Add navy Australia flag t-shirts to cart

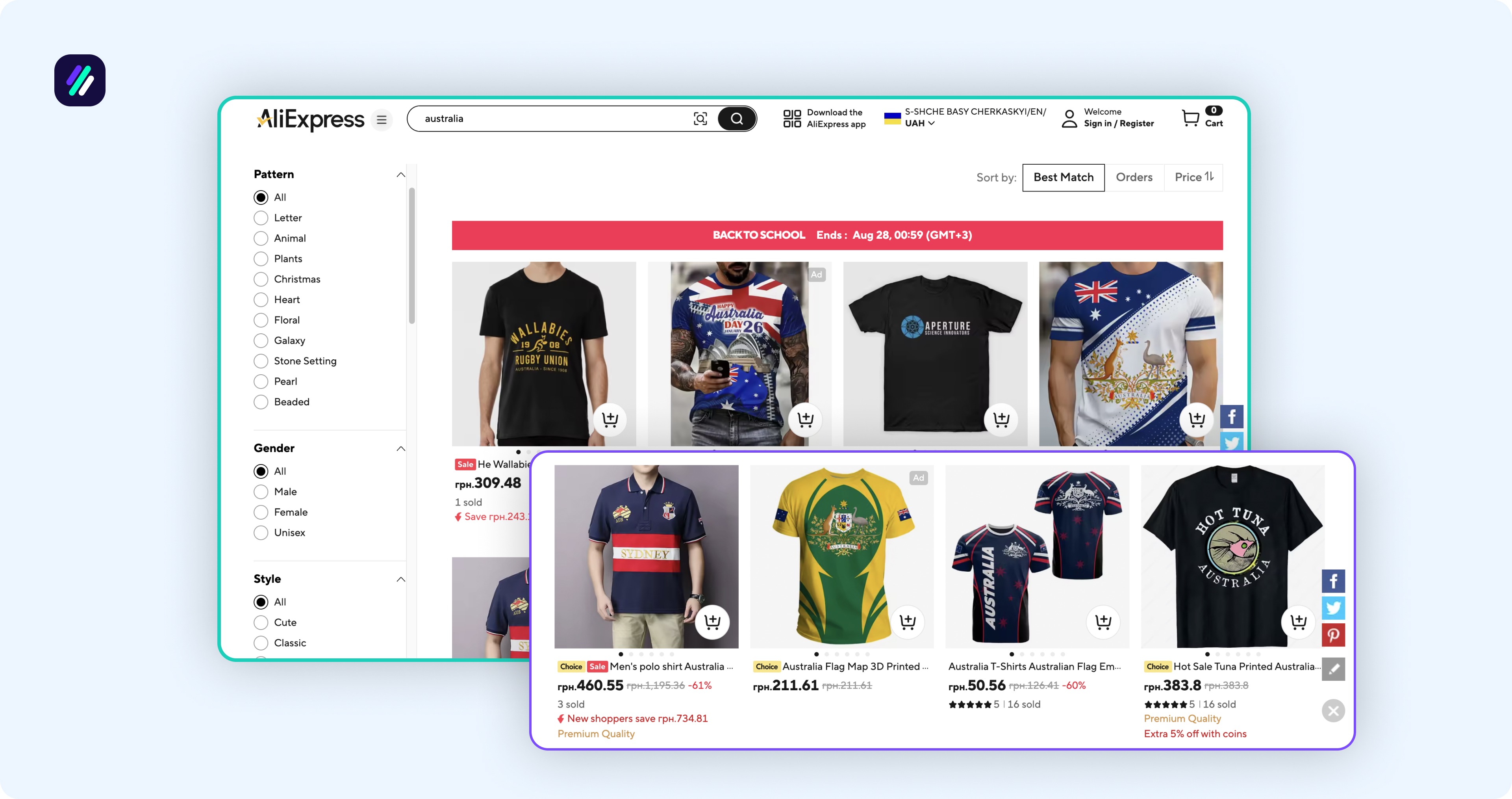[1103, 622]
